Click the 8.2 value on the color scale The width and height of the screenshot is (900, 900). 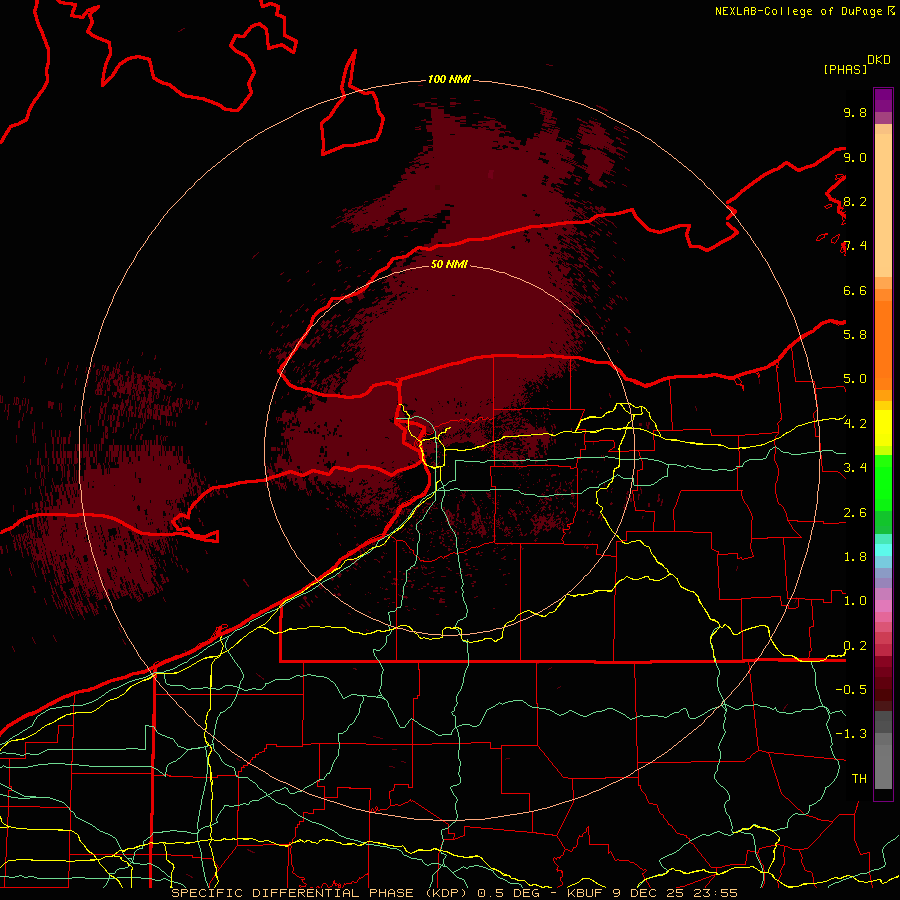click(x=855, y=201)
